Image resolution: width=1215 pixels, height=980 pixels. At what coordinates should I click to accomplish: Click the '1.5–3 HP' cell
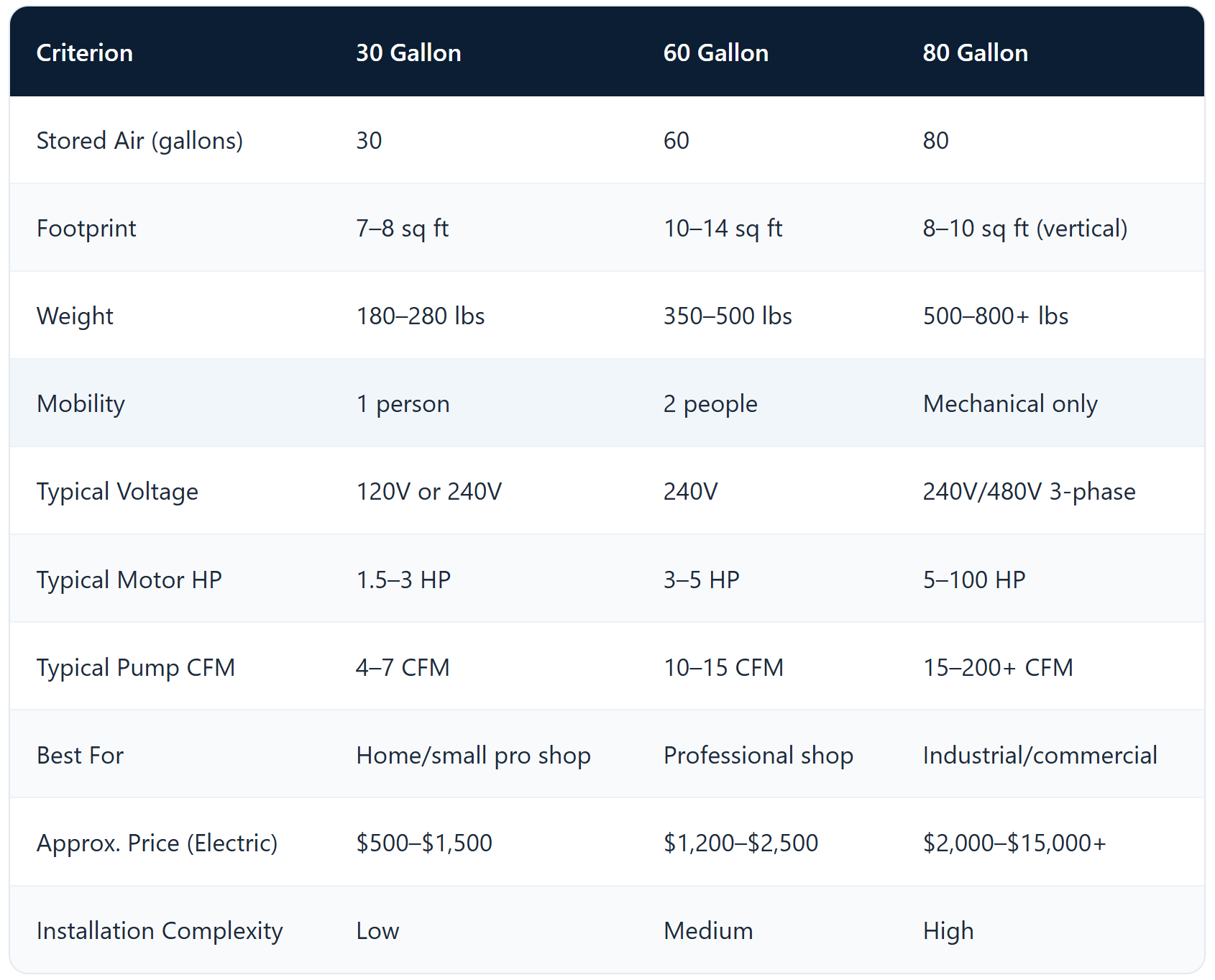[x=403, y=580]
